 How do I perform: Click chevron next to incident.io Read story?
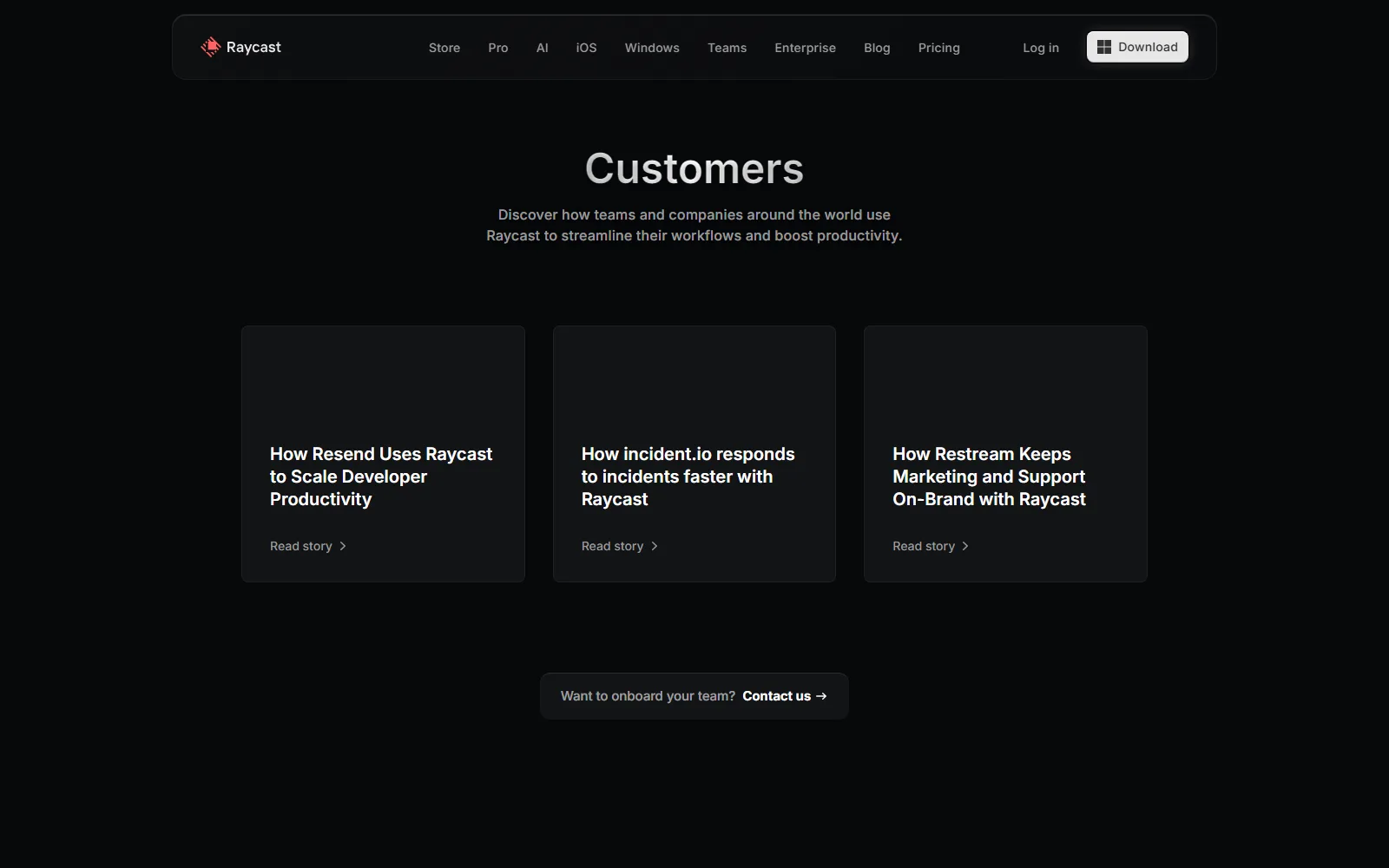(655, 546)
